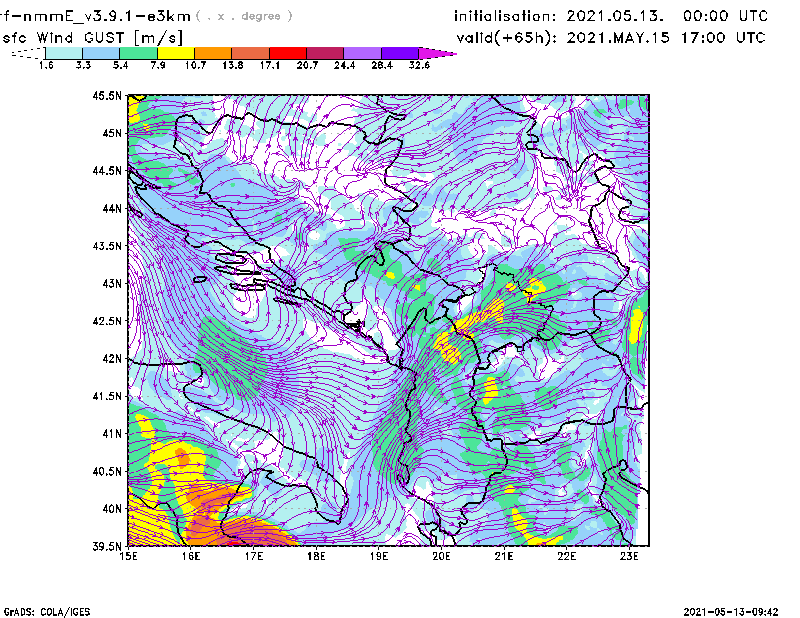Click the longitude label '22E'
The width and height of the screenshot is (800, 618).
(x=567, y=556)
